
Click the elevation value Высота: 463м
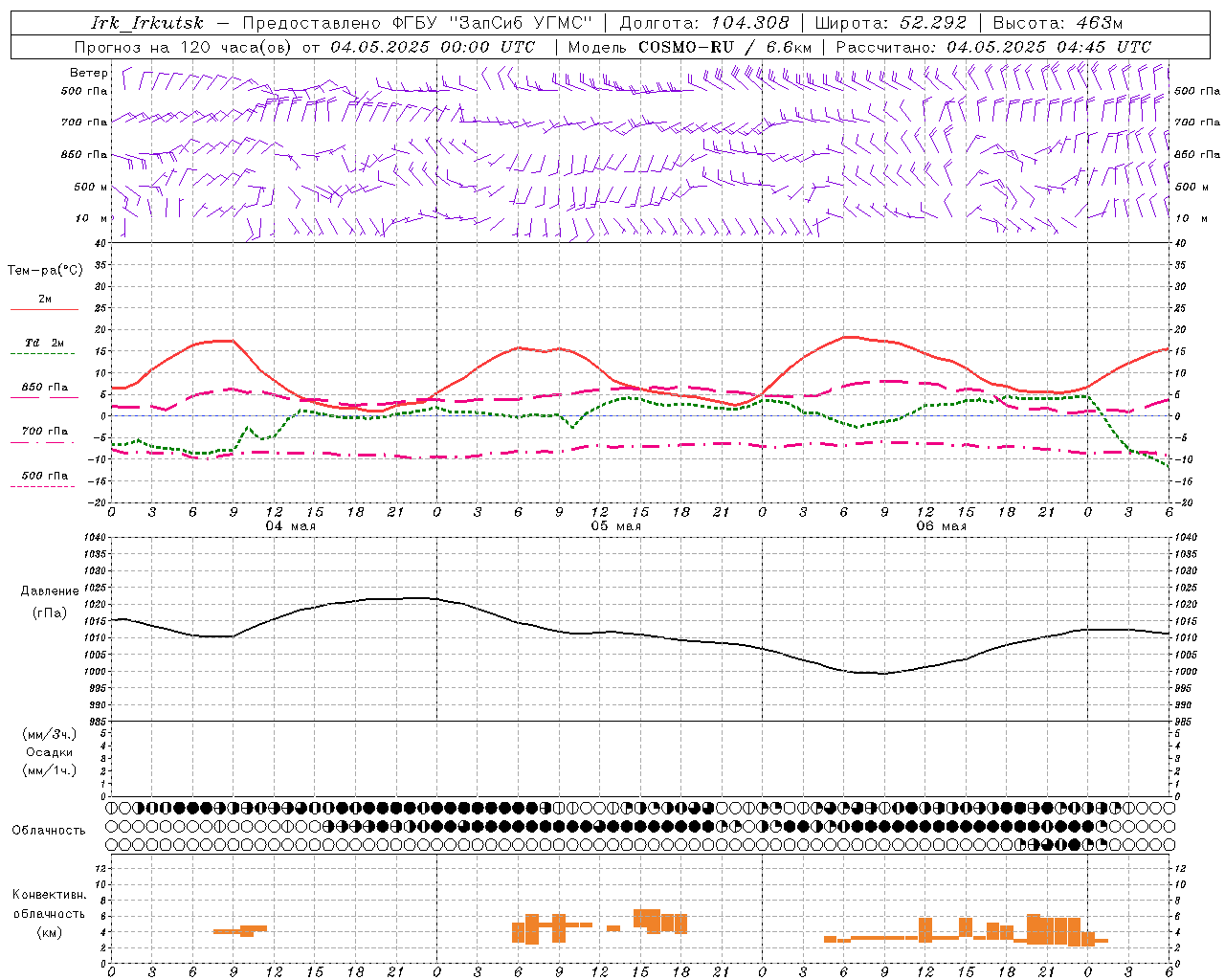(1058, 23)
